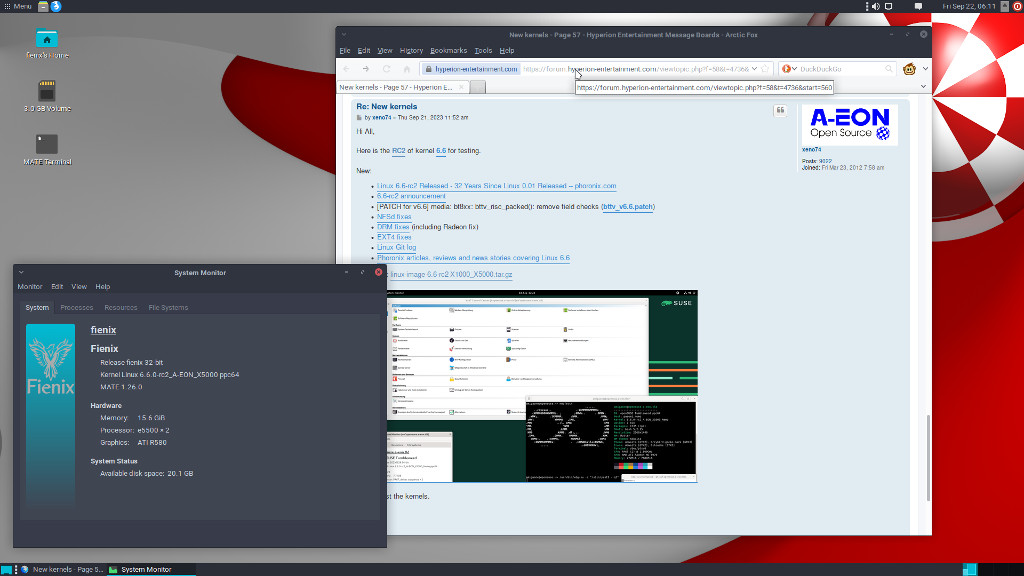The height and width of the screenshot is (576, 1024).
Task: Open the toolbar overflow chevron beside monkey icon
Action: click(x=925, y=69)
